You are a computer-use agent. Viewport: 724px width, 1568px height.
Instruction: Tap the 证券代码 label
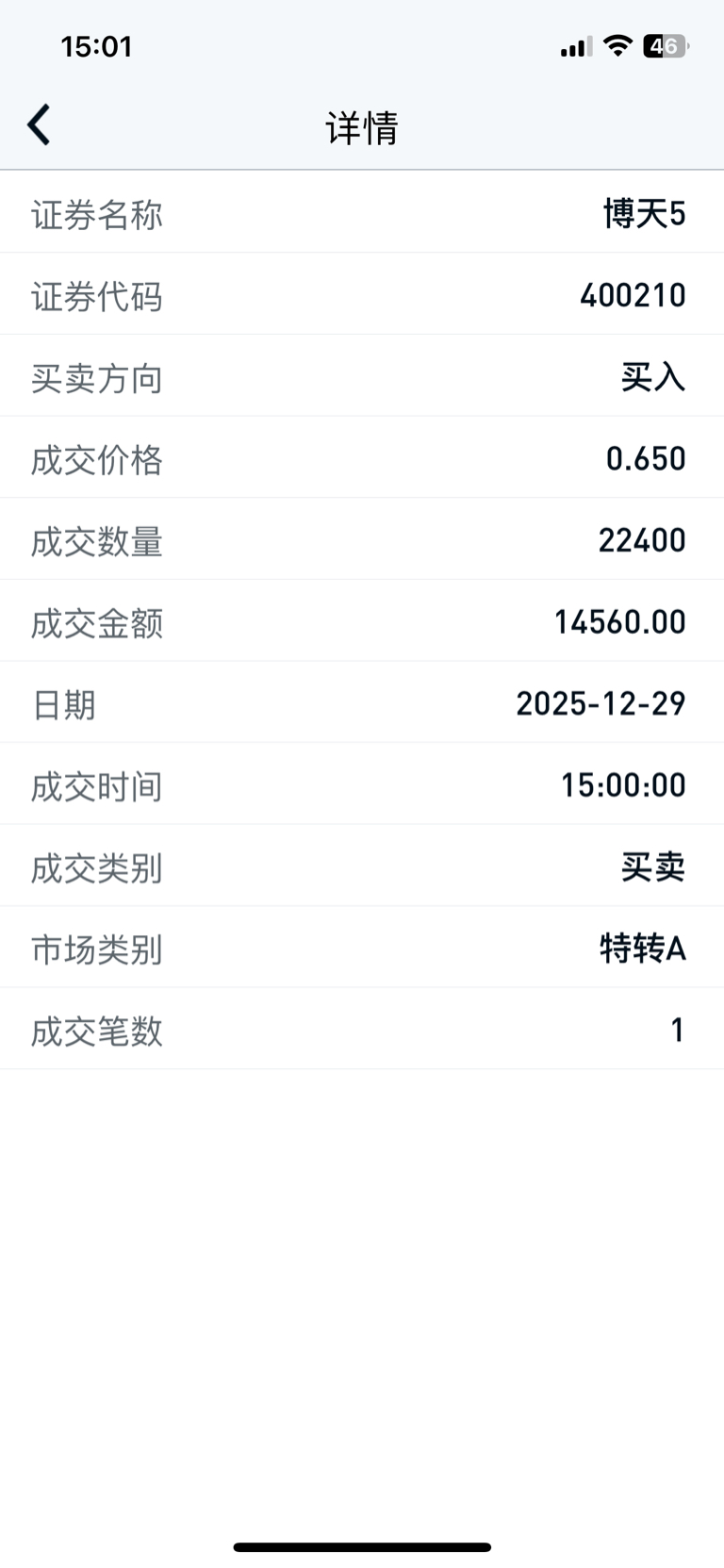pyautogui.click(x=97, y=297)
